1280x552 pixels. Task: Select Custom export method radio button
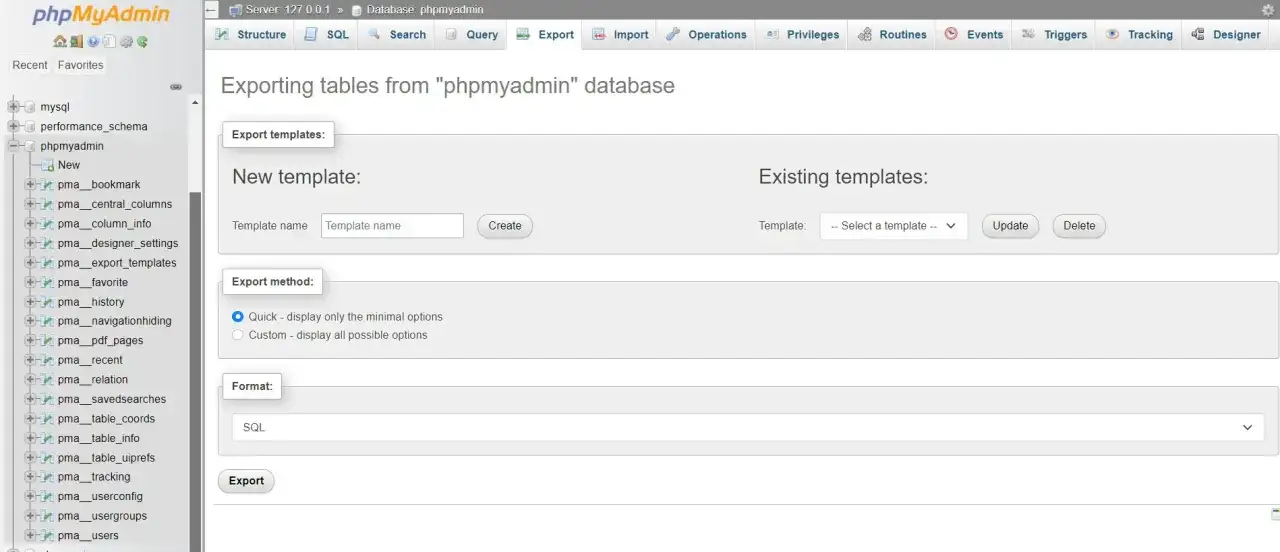point(238,335)
